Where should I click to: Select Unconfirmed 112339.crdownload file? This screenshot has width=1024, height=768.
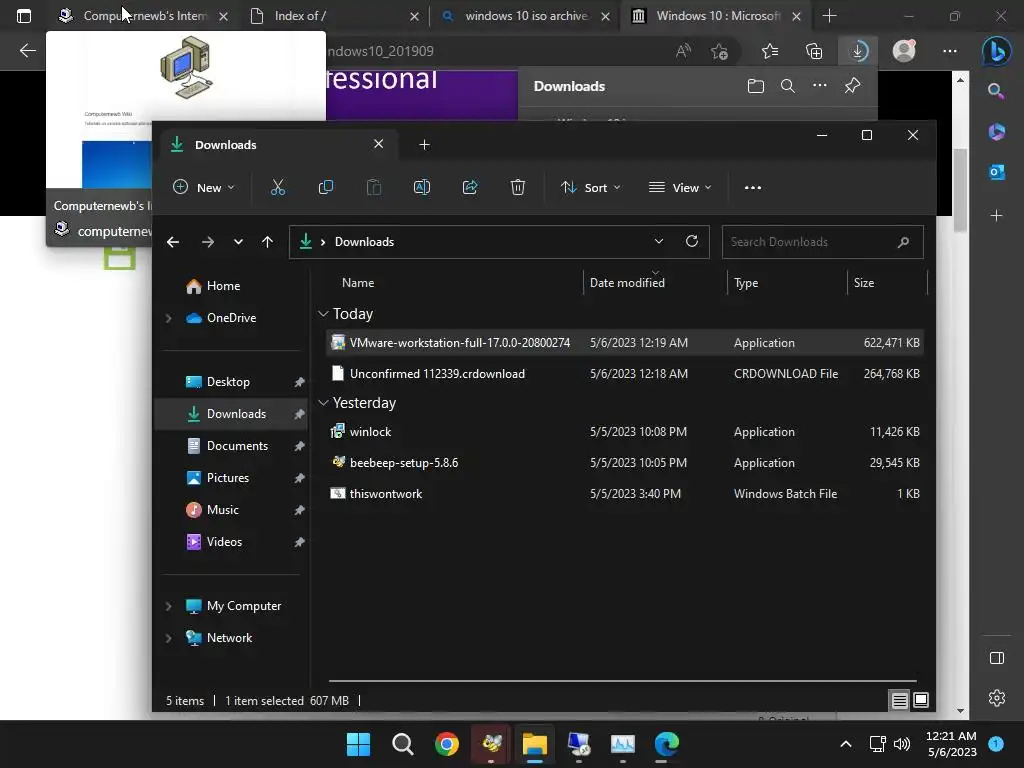624,374
